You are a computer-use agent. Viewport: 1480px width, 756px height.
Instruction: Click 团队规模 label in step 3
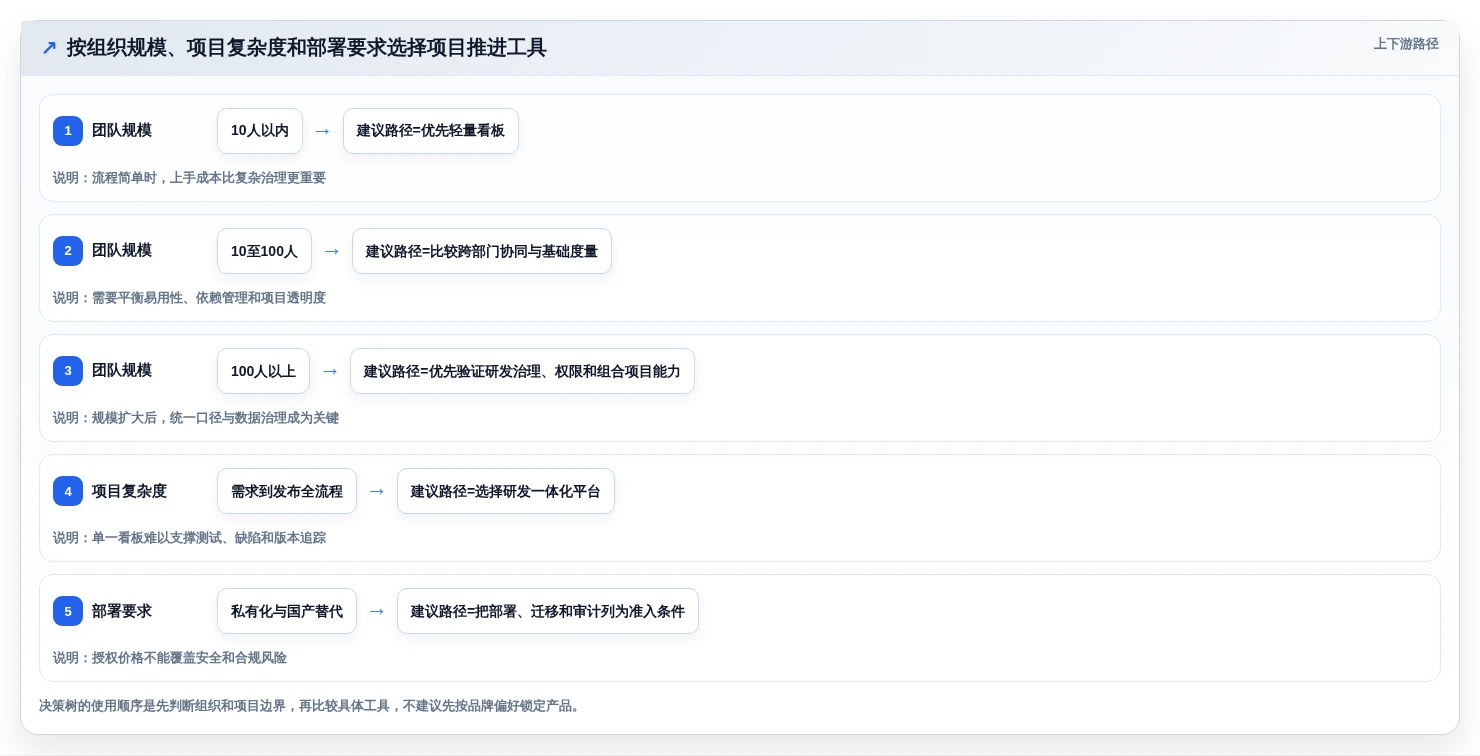click(122, 370)
